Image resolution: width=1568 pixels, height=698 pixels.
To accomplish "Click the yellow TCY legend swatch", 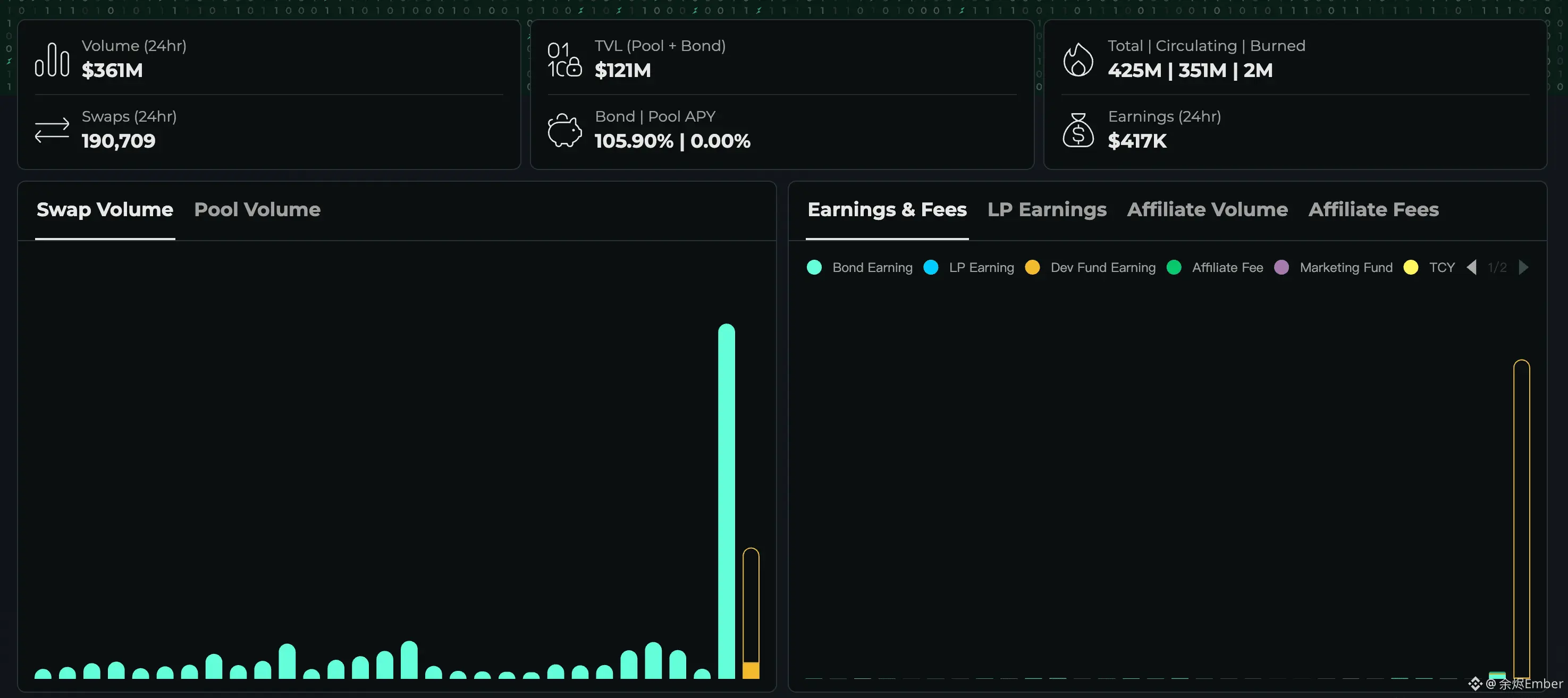I will coord(1410,267).
